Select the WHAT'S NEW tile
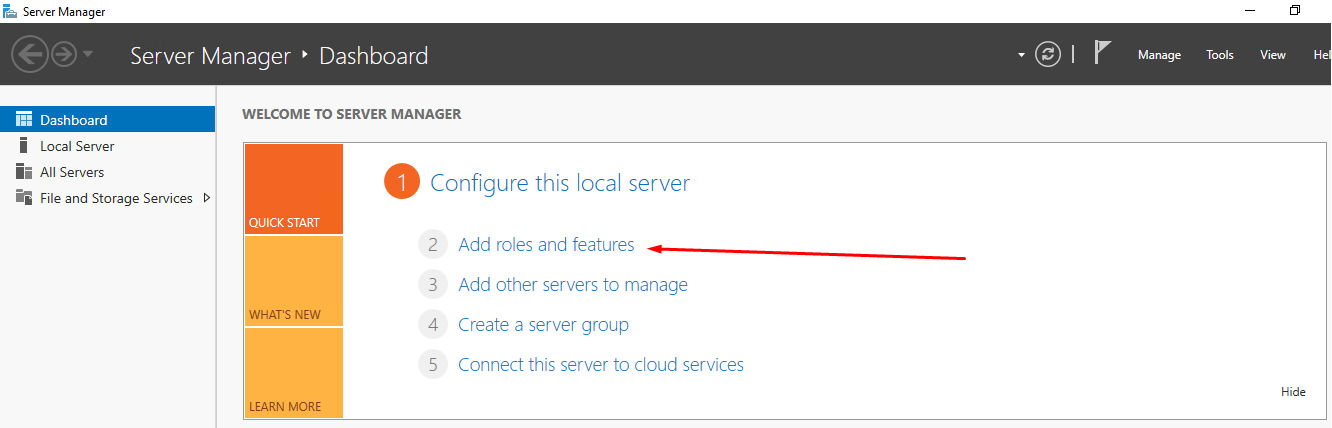The height and width of the screenshot is (428, 1332). click(x=294, y=282)
